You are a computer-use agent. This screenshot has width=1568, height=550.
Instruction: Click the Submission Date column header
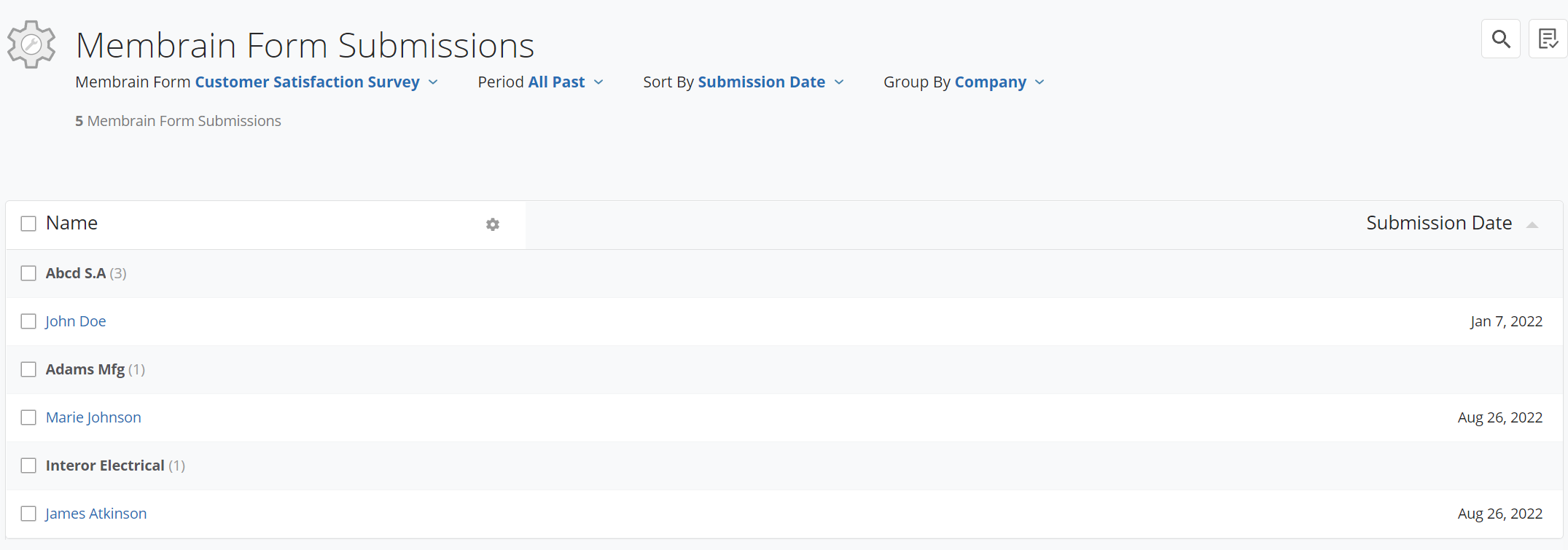point(1439,223)
